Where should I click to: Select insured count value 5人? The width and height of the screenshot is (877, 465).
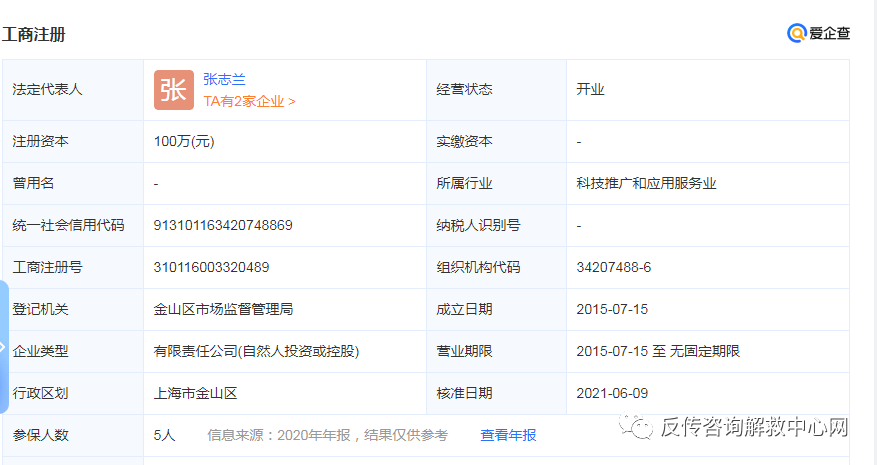tap(164, 435)
